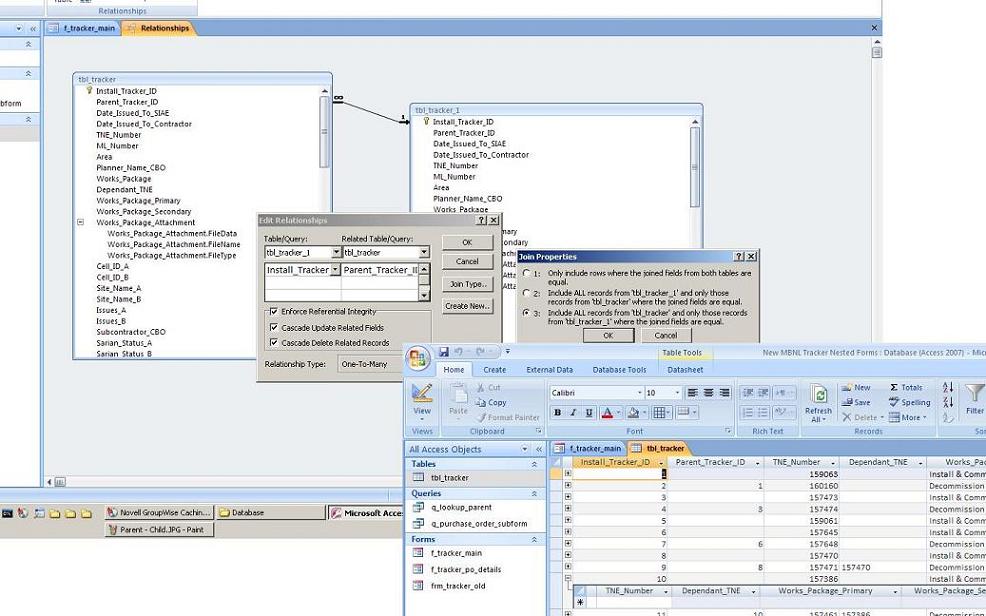Toggle Cascade Update Related Fields checkbox

(x=274, y=327)
